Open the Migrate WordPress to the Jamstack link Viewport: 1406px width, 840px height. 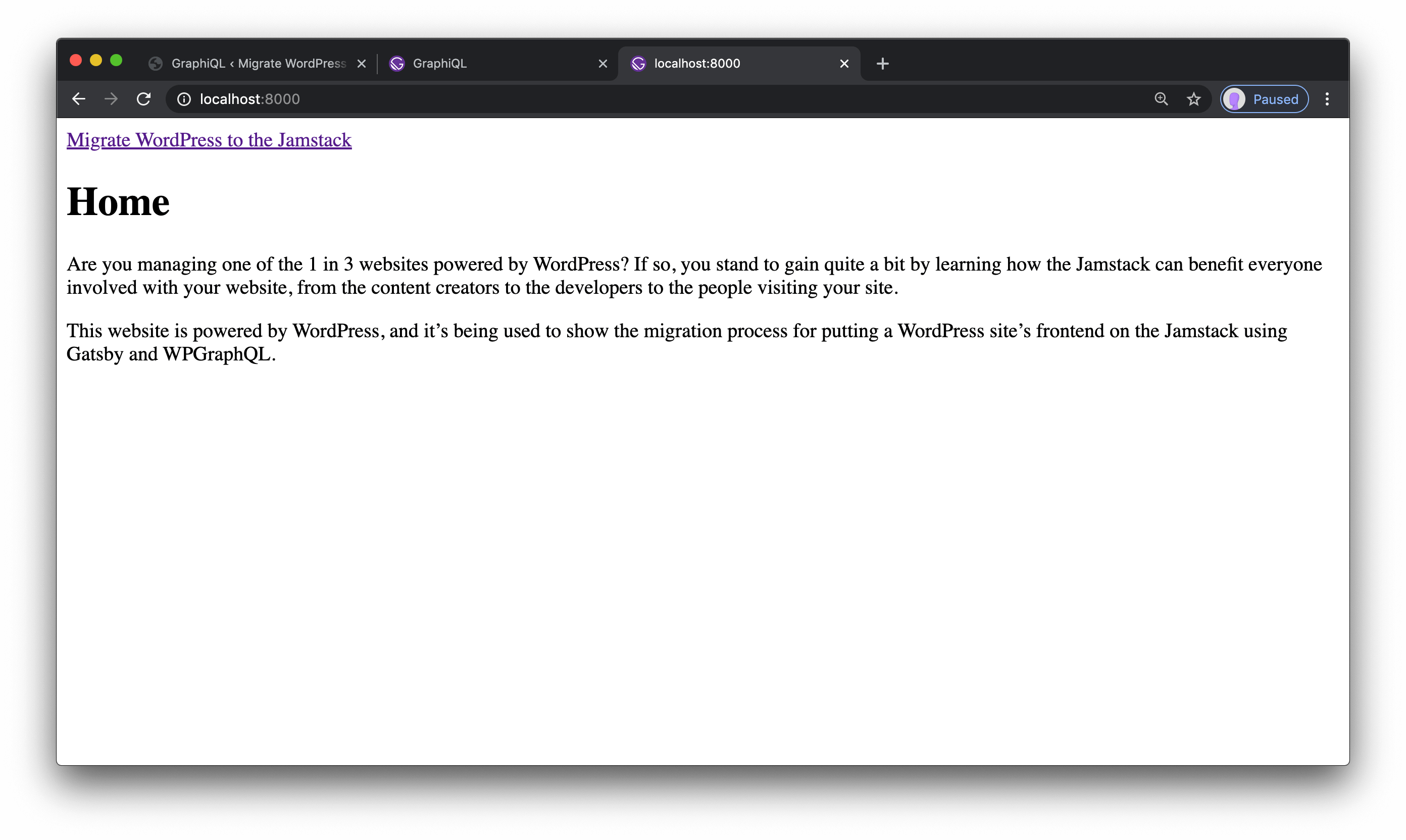[x=209, y=140]
